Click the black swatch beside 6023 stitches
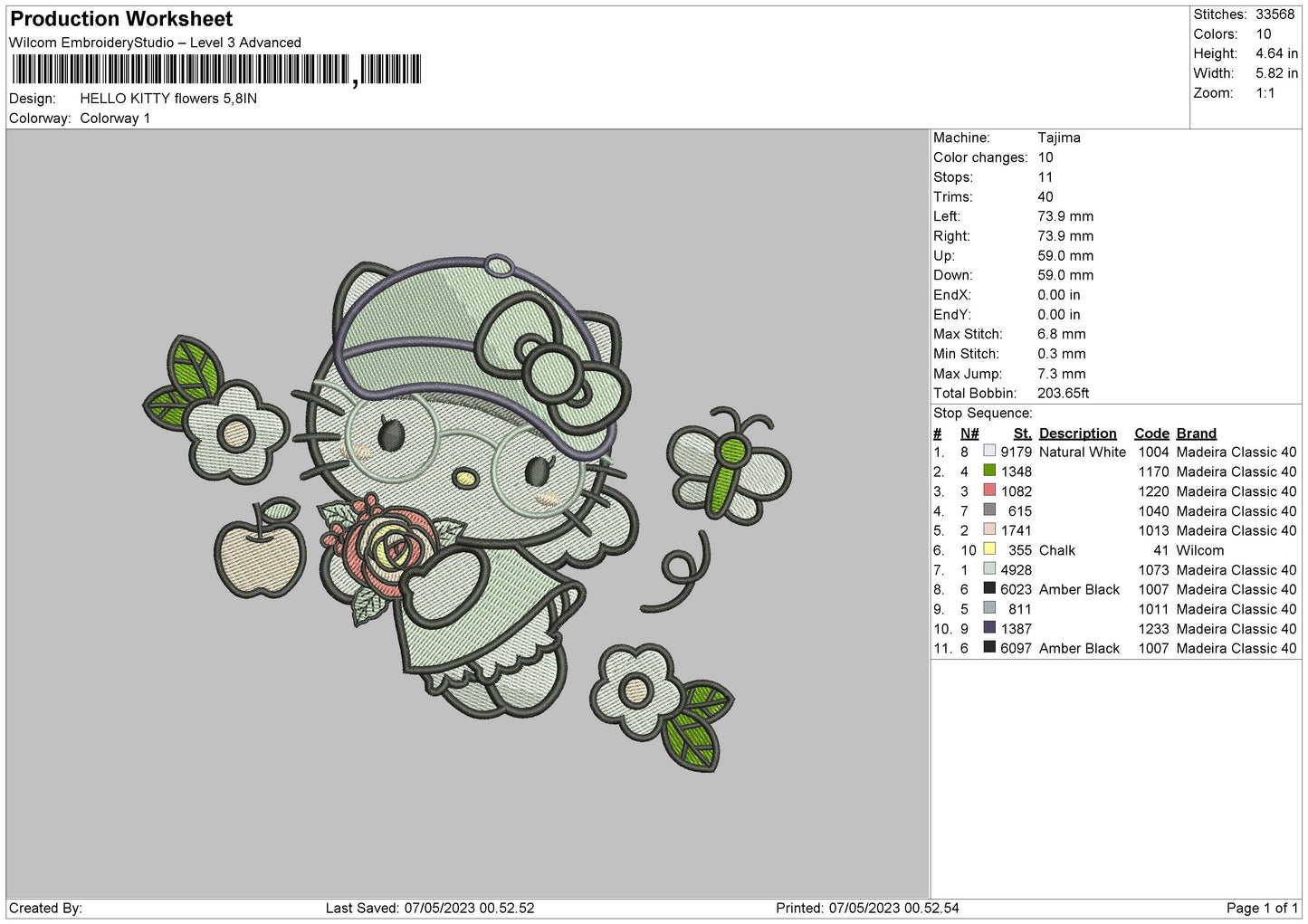Viewport: 1308px width, 924px height. 989,589
